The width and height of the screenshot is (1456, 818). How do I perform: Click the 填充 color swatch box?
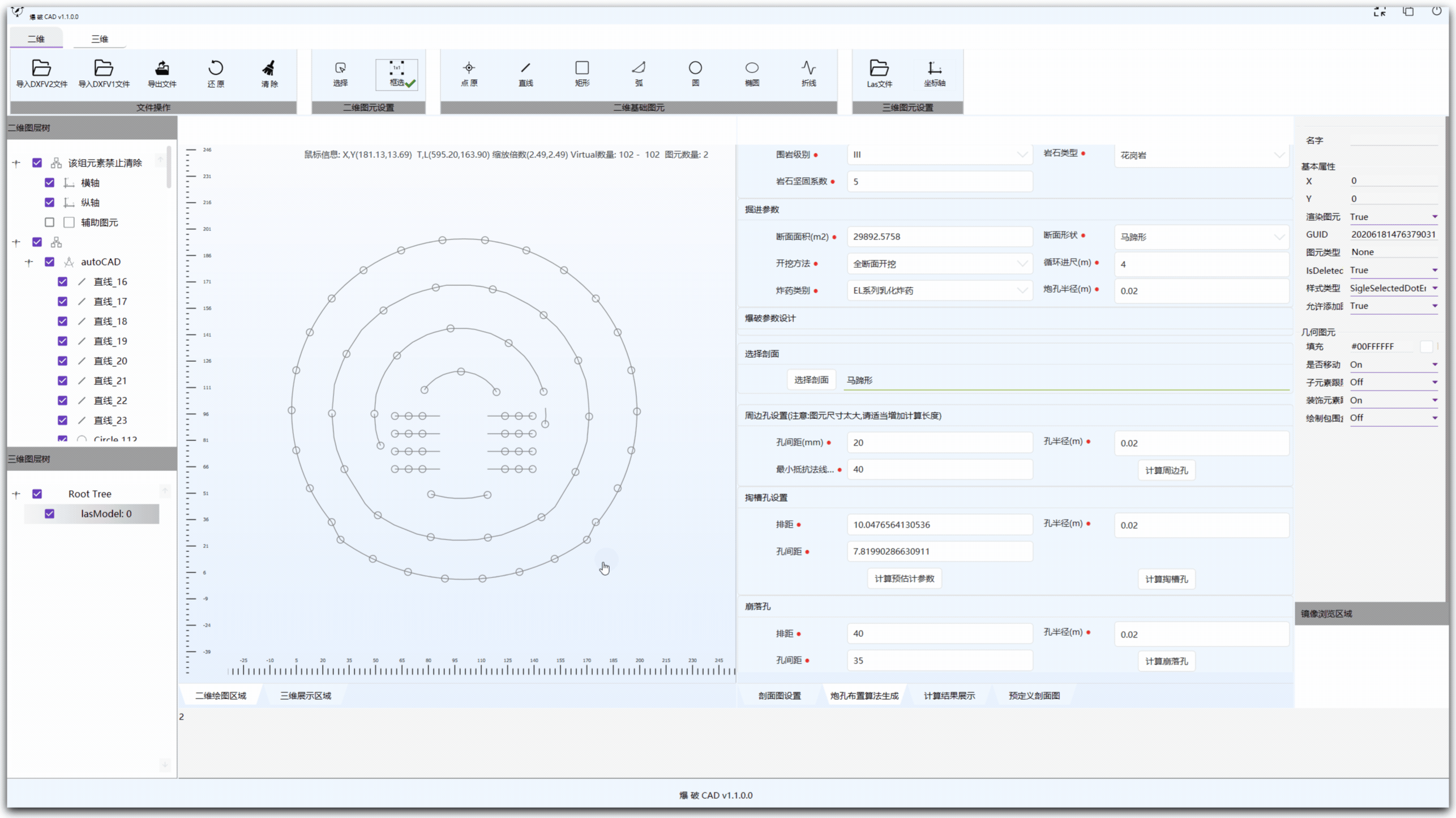(1426, 346)
